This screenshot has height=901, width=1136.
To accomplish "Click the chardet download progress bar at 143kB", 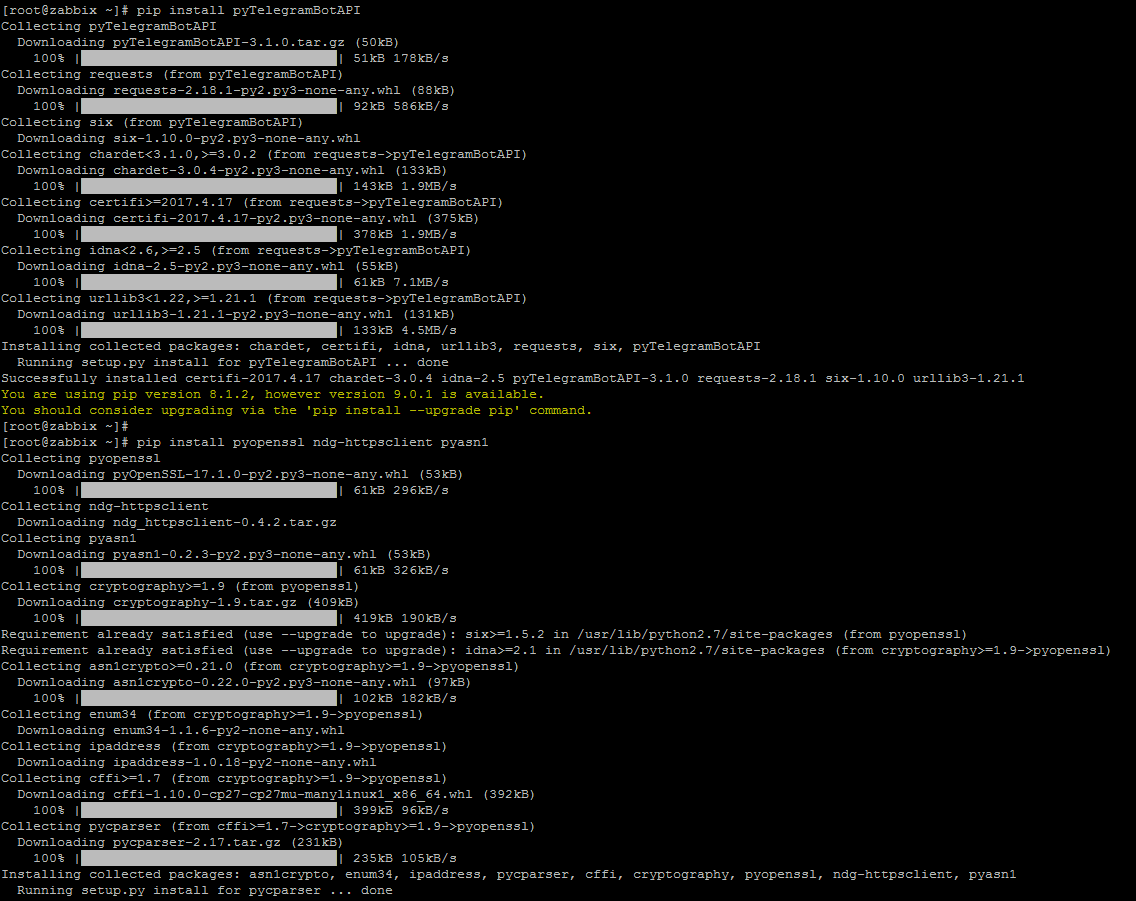I will click(x=209, y=186).
